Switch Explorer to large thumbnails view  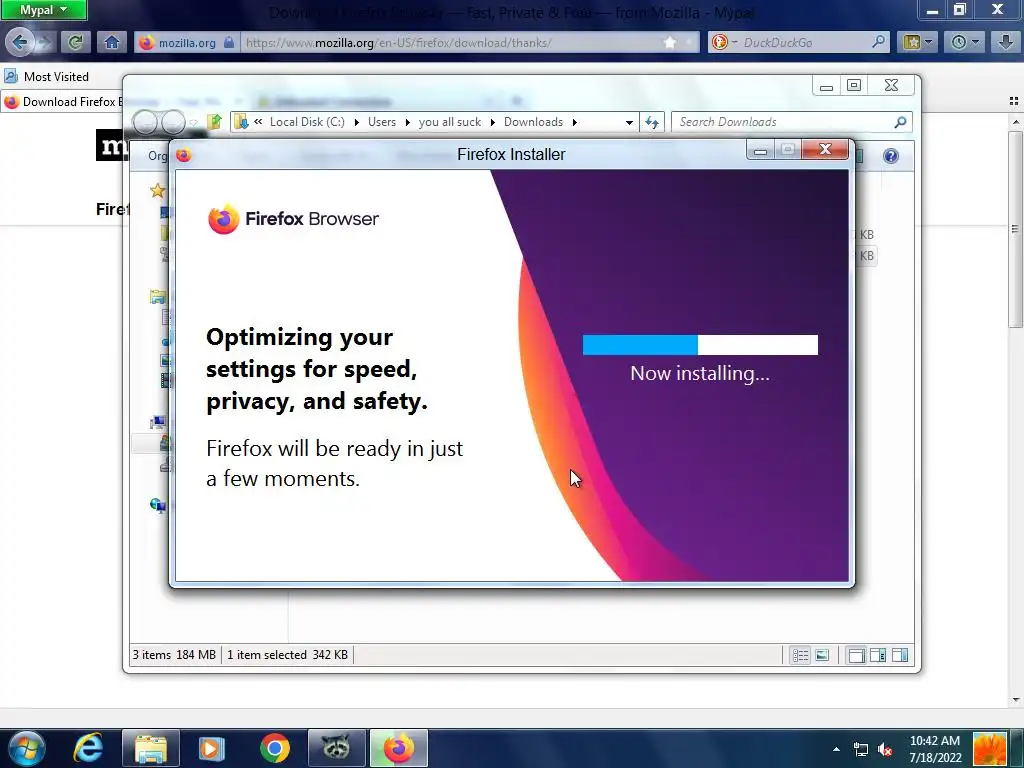tap(822, 655)
